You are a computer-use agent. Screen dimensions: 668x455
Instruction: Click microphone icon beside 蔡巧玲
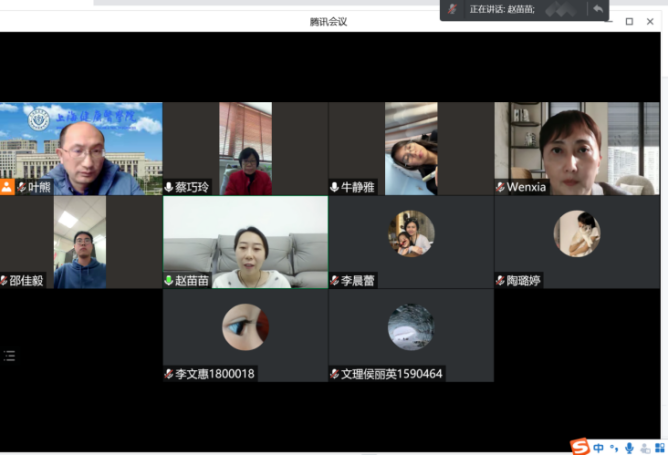click(x=169, y=187)
